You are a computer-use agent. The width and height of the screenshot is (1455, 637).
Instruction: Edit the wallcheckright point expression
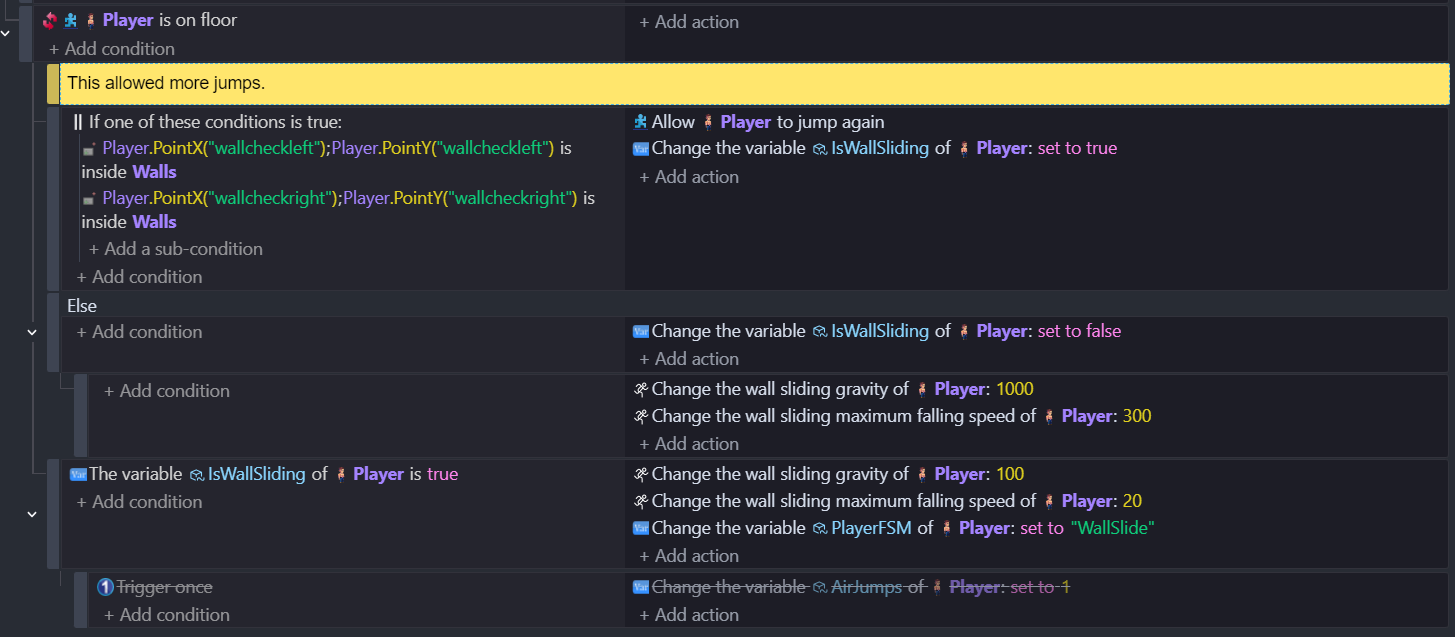click(340, 198)
